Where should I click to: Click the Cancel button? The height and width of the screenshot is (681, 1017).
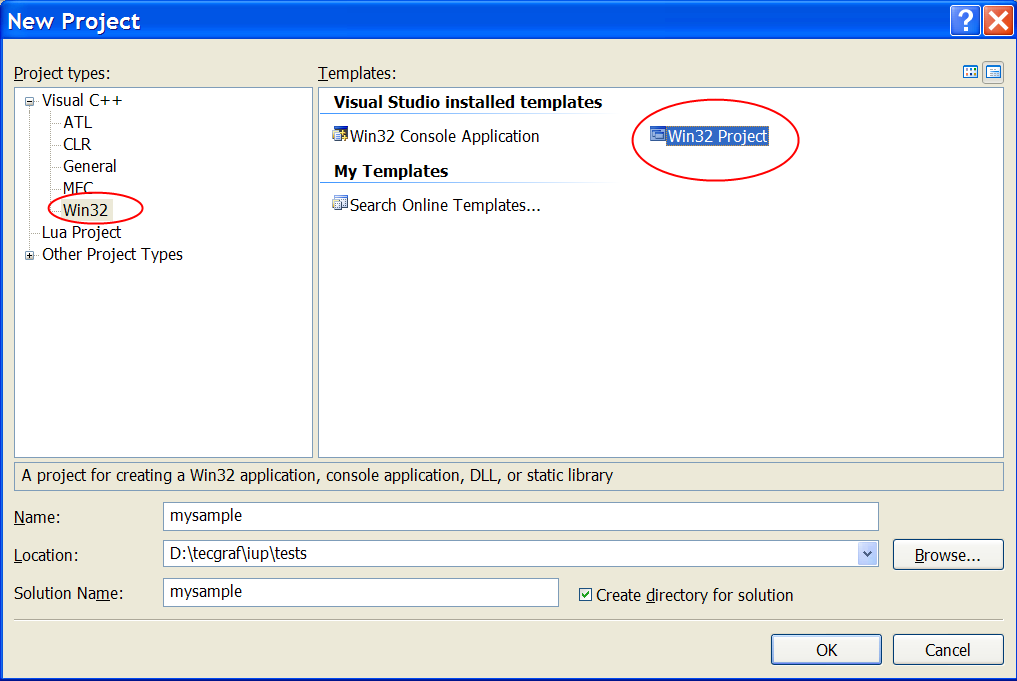[x=948, y=650]
